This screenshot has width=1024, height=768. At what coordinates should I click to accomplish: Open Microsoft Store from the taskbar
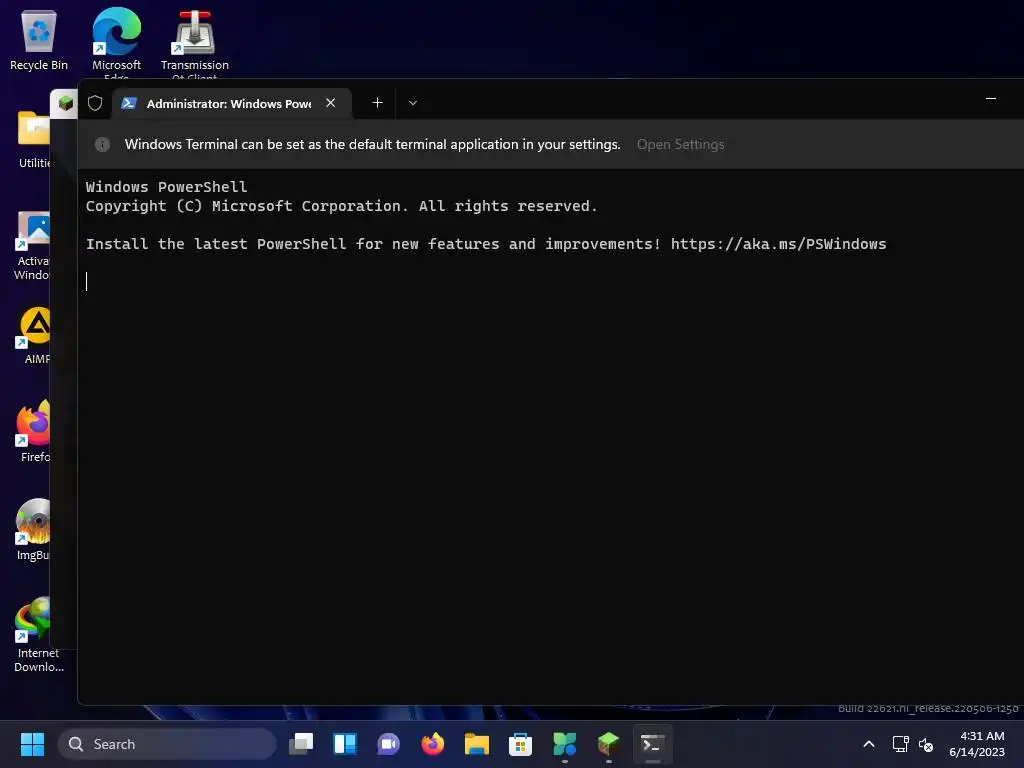tap(520, 744)
